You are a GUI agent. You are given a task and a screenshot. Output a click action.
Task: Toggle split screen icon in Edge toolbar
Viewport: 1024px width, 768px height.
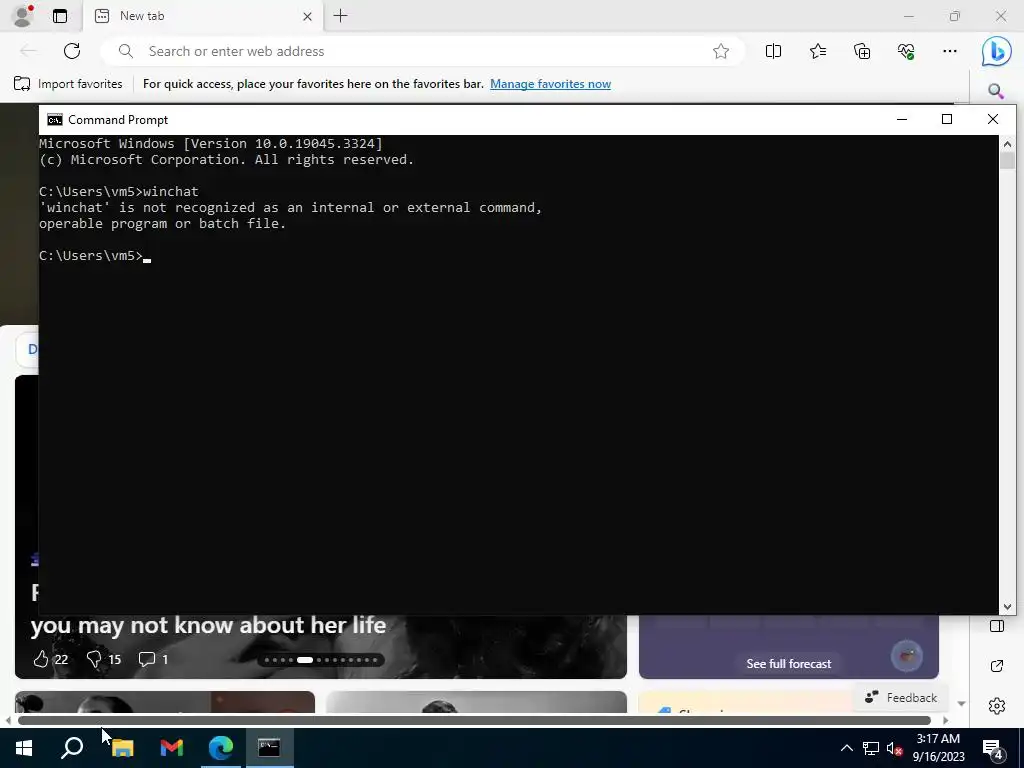pos(773,51)
